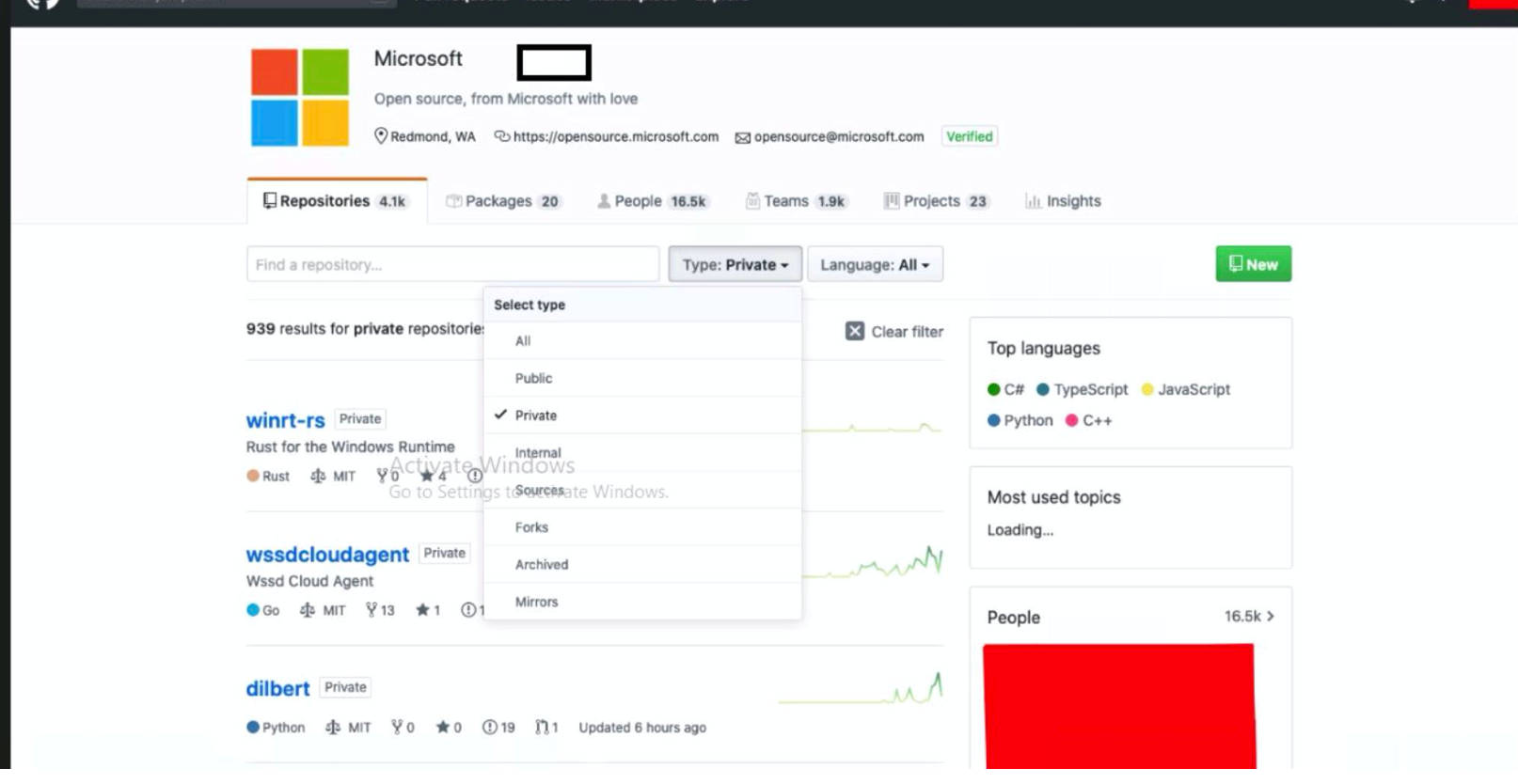The height and width of the screenshot is (784, 1518).
Task: Switch to the Teams tab
Action: click(x=797, y=201)
